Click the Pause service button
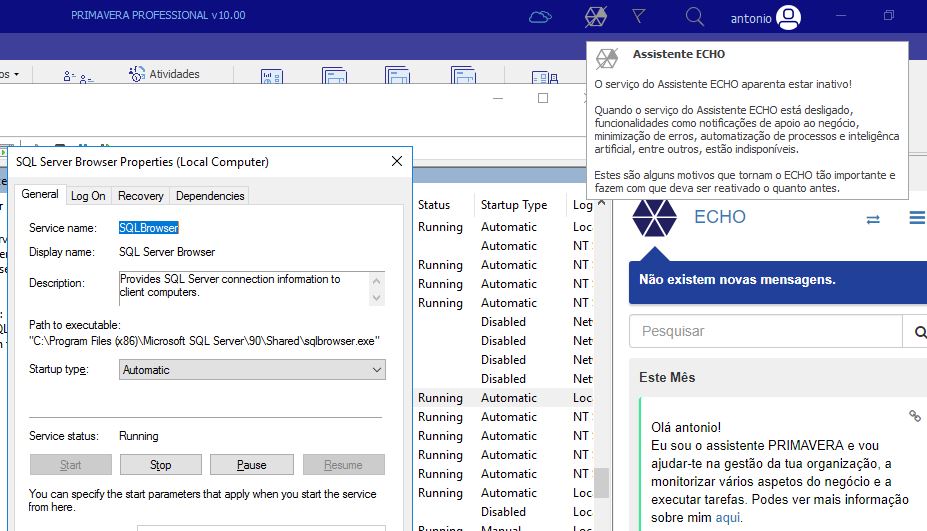 252,465
